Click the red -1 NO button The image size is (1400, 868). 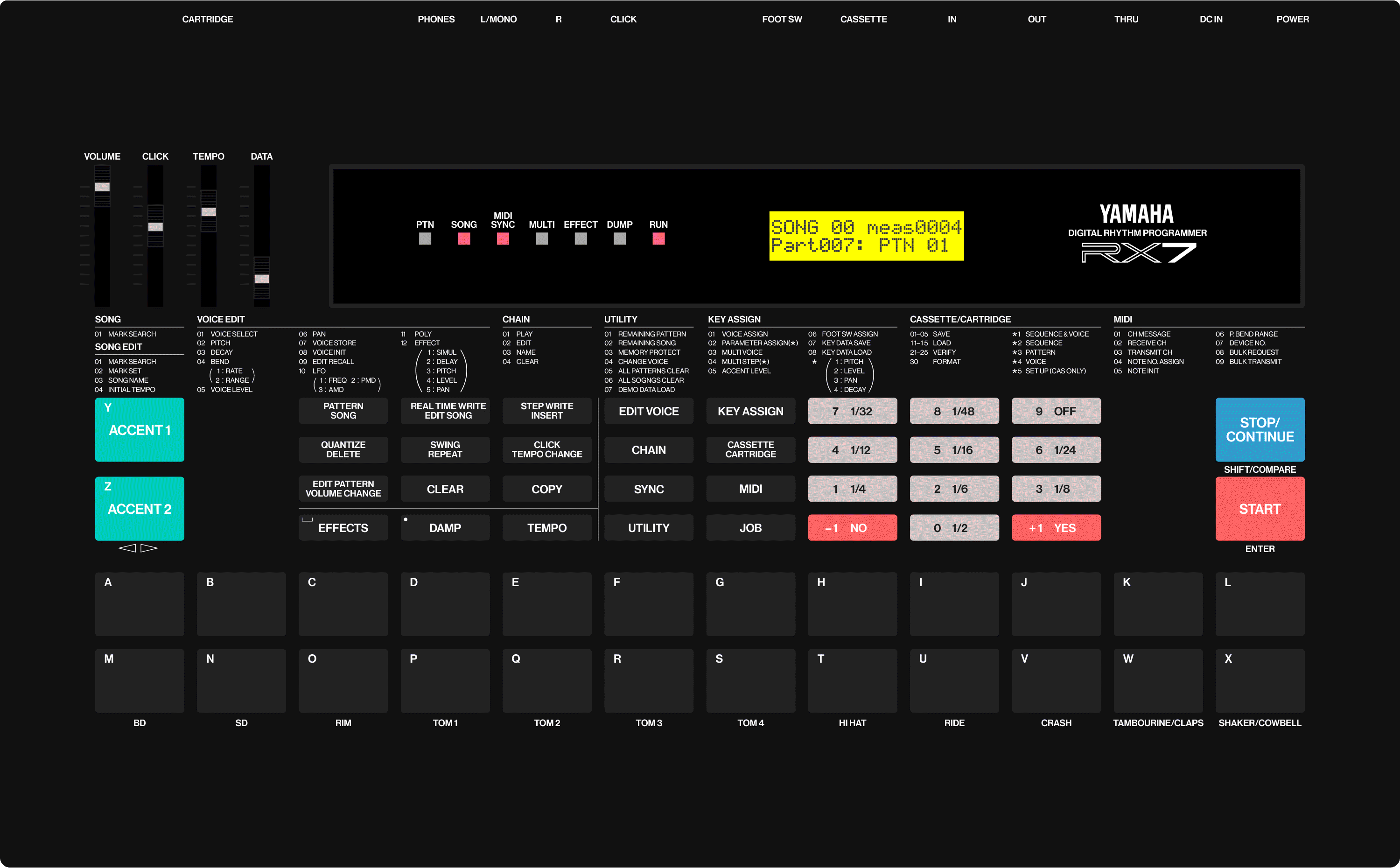[853, 528]
